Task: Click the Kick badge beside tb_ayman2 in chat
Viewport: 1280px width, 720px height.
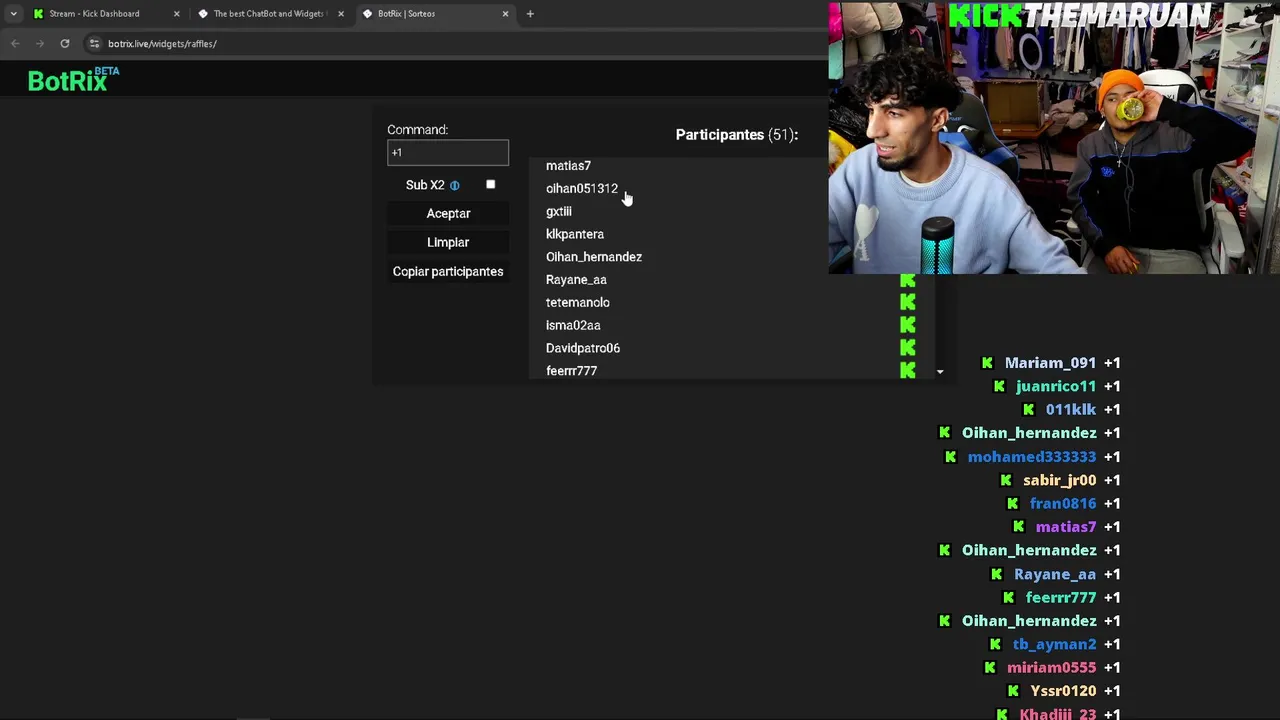Action: tap(996, 645)
